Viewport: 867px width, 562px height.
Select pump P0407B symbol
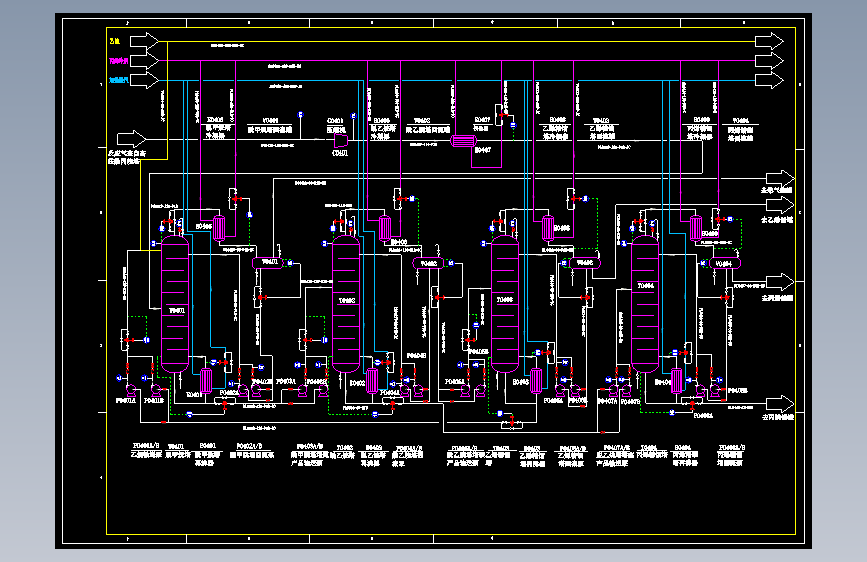point(626,391)
